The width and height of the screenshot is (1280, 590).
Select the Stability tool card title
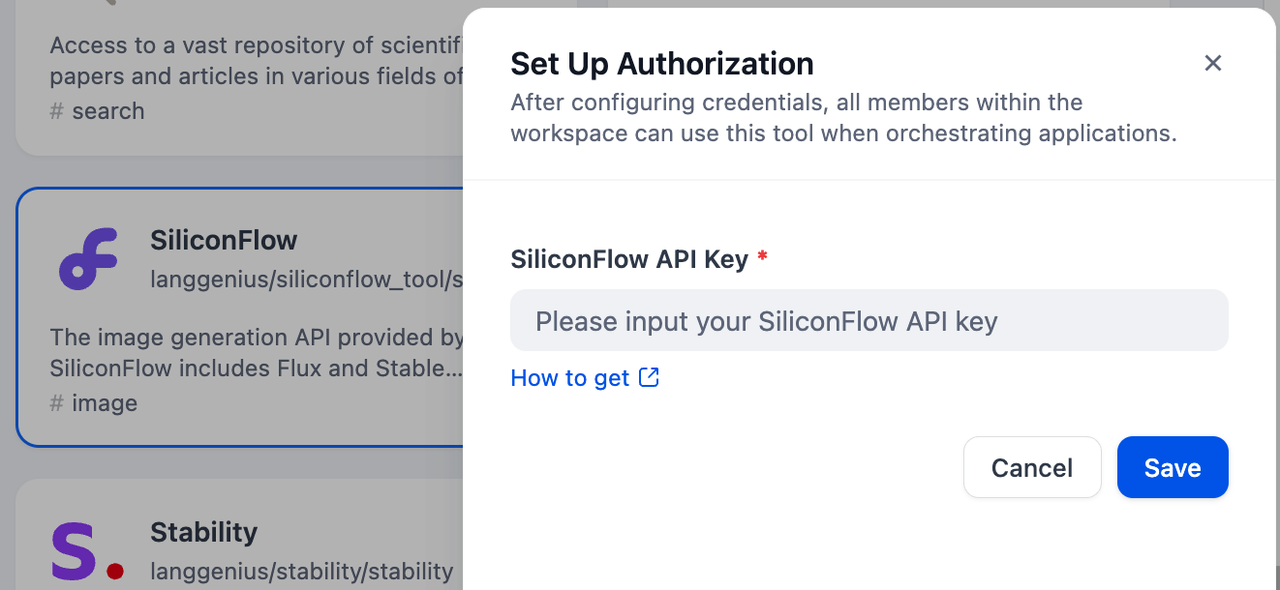tap(204, 532)
